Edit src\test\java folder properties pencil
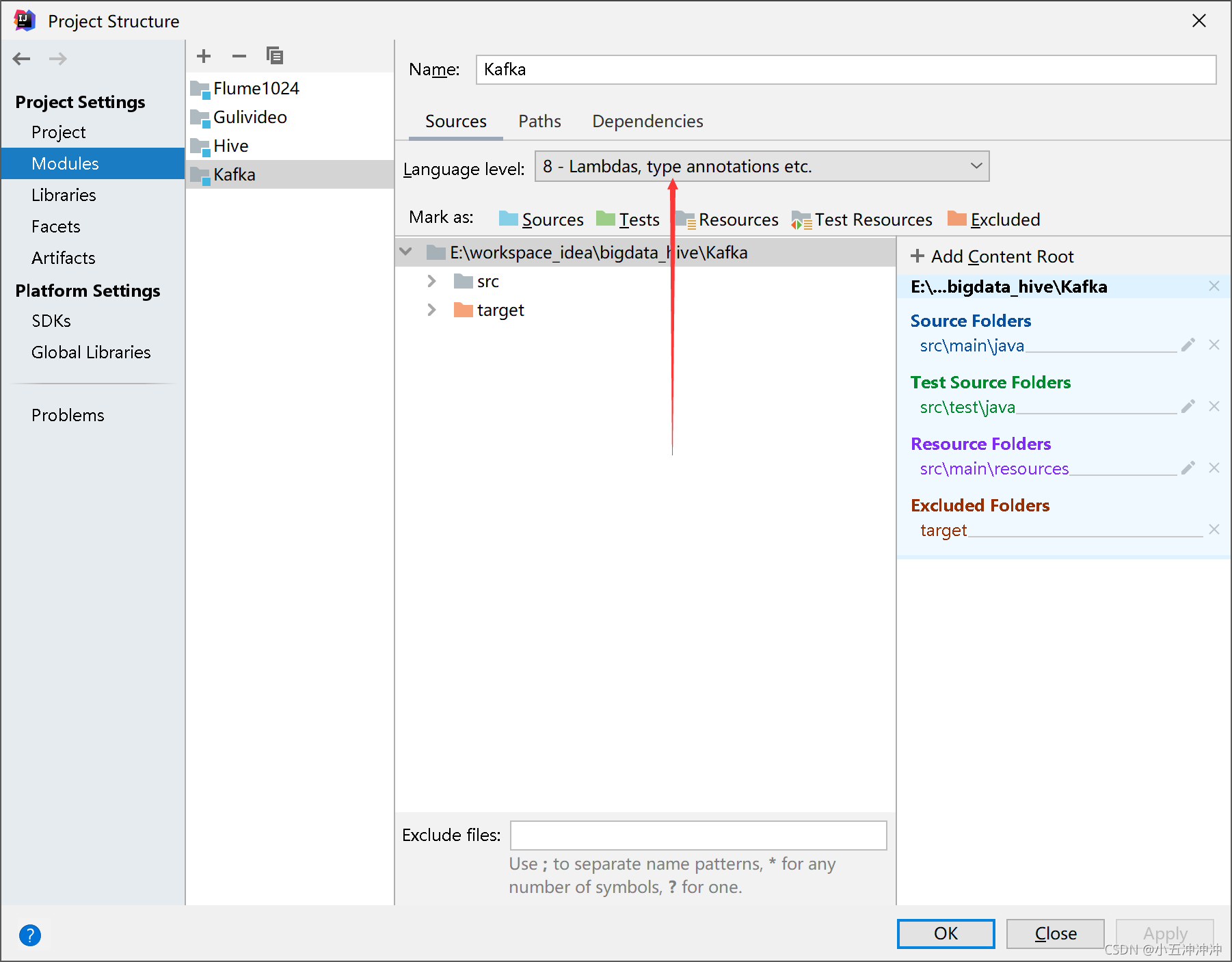 coord(1188,406)
